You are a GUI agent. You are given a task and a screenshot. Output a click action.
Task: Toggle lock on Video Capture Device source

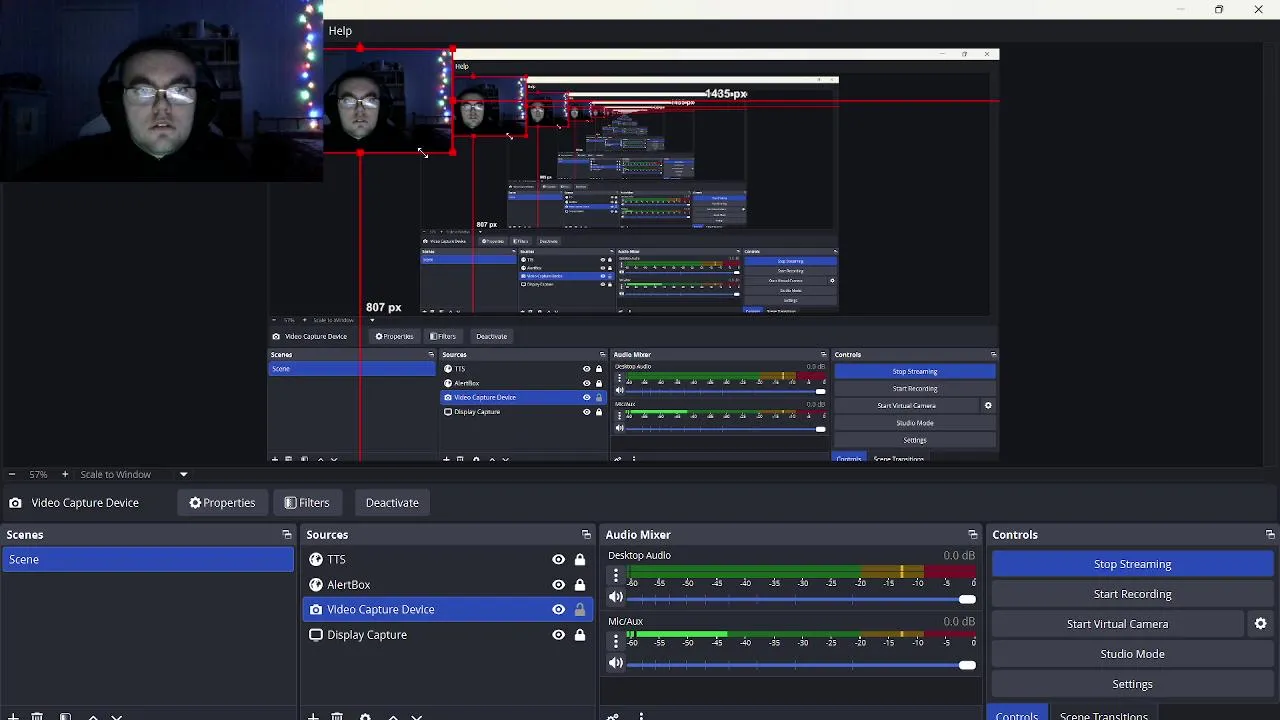tap(579, 609)
